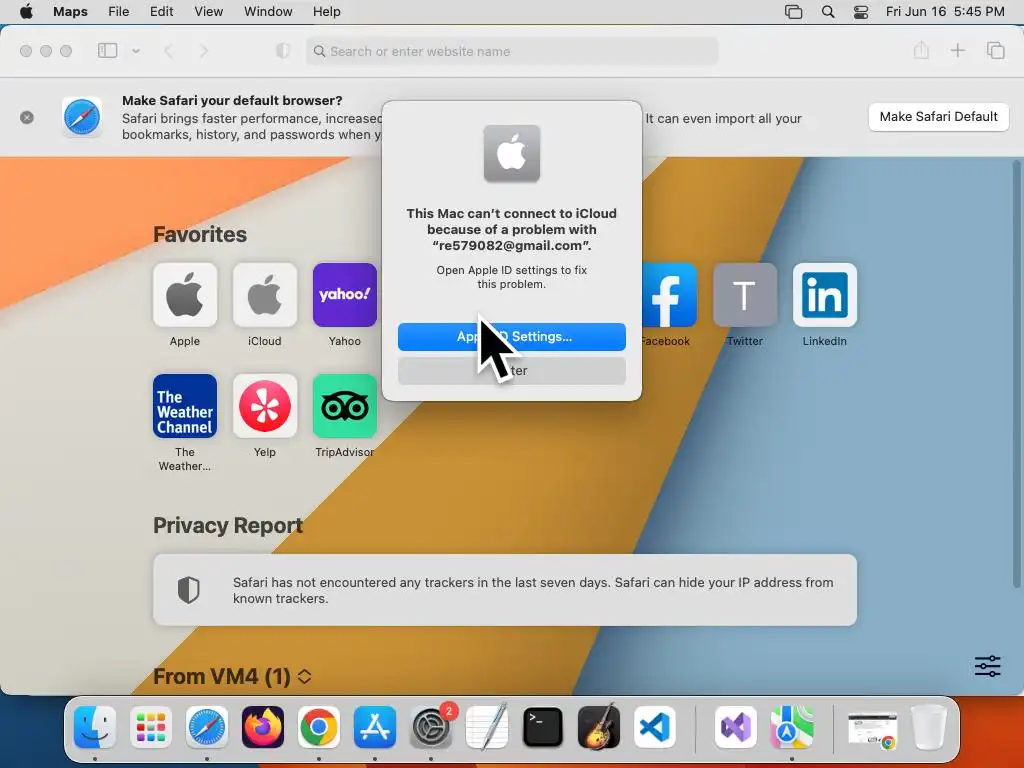Image resolution: width=1024 pixels, height=768 pixels.
Task: Open the Trash in the Dock
Action: click(929, 727)
